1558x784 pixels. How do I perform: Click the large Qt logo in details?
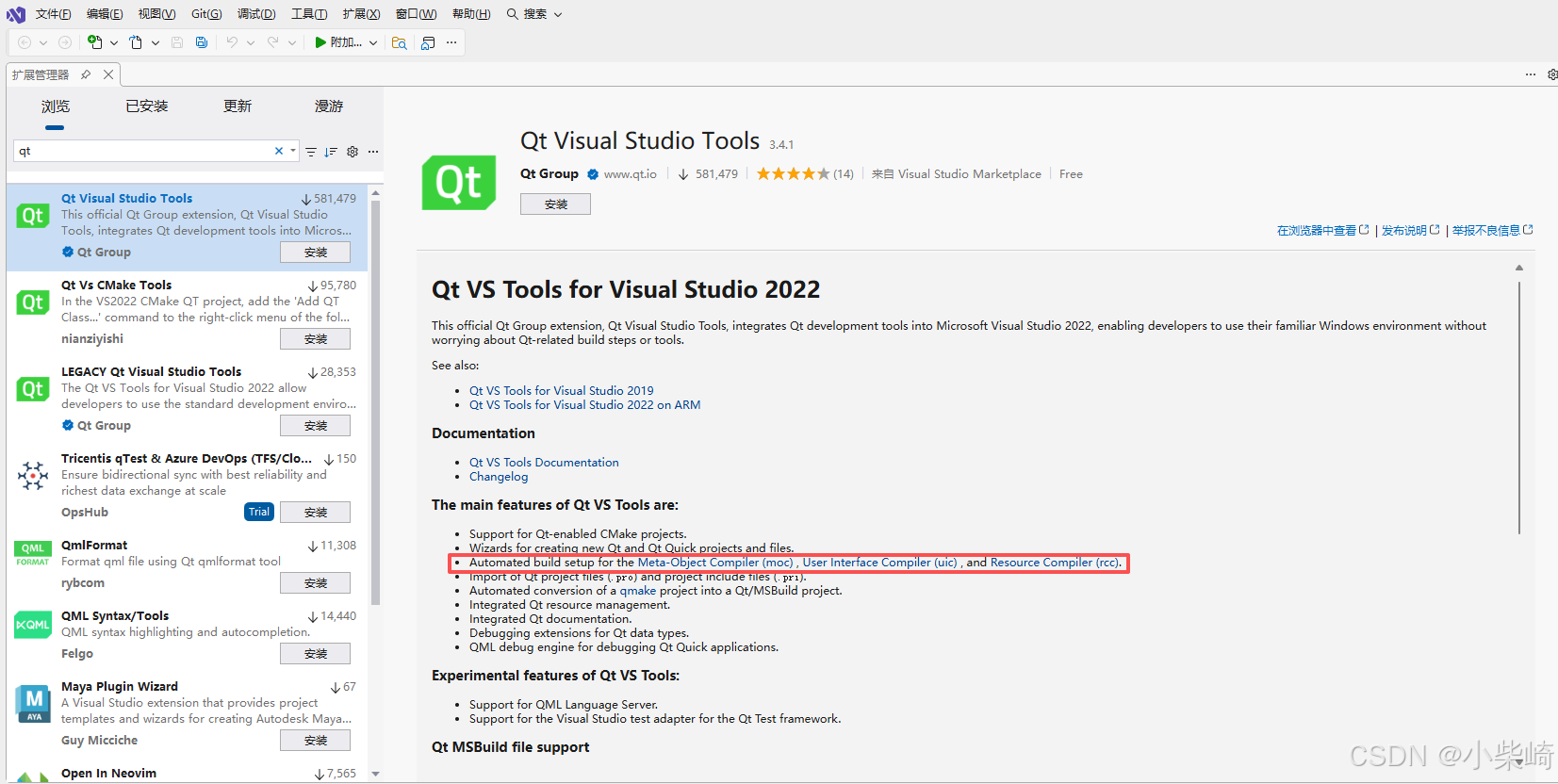click(x=459, y=182)
